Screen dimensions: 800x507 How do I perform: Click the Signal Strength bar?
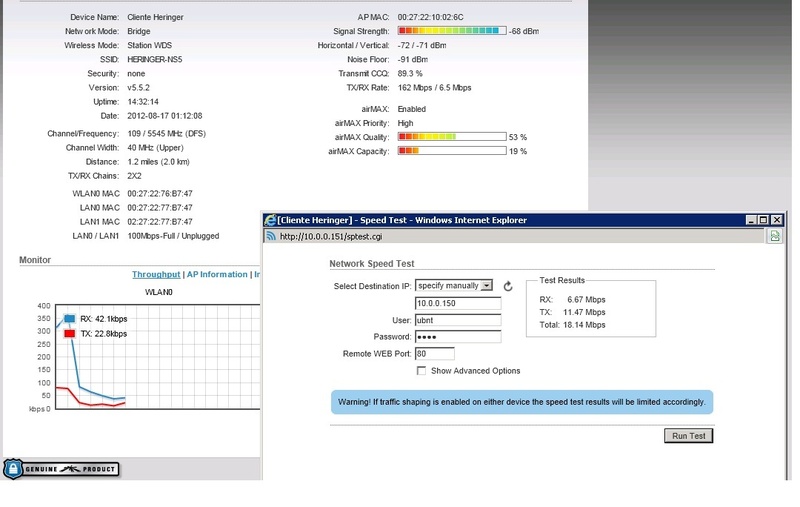tap(452, 31)
